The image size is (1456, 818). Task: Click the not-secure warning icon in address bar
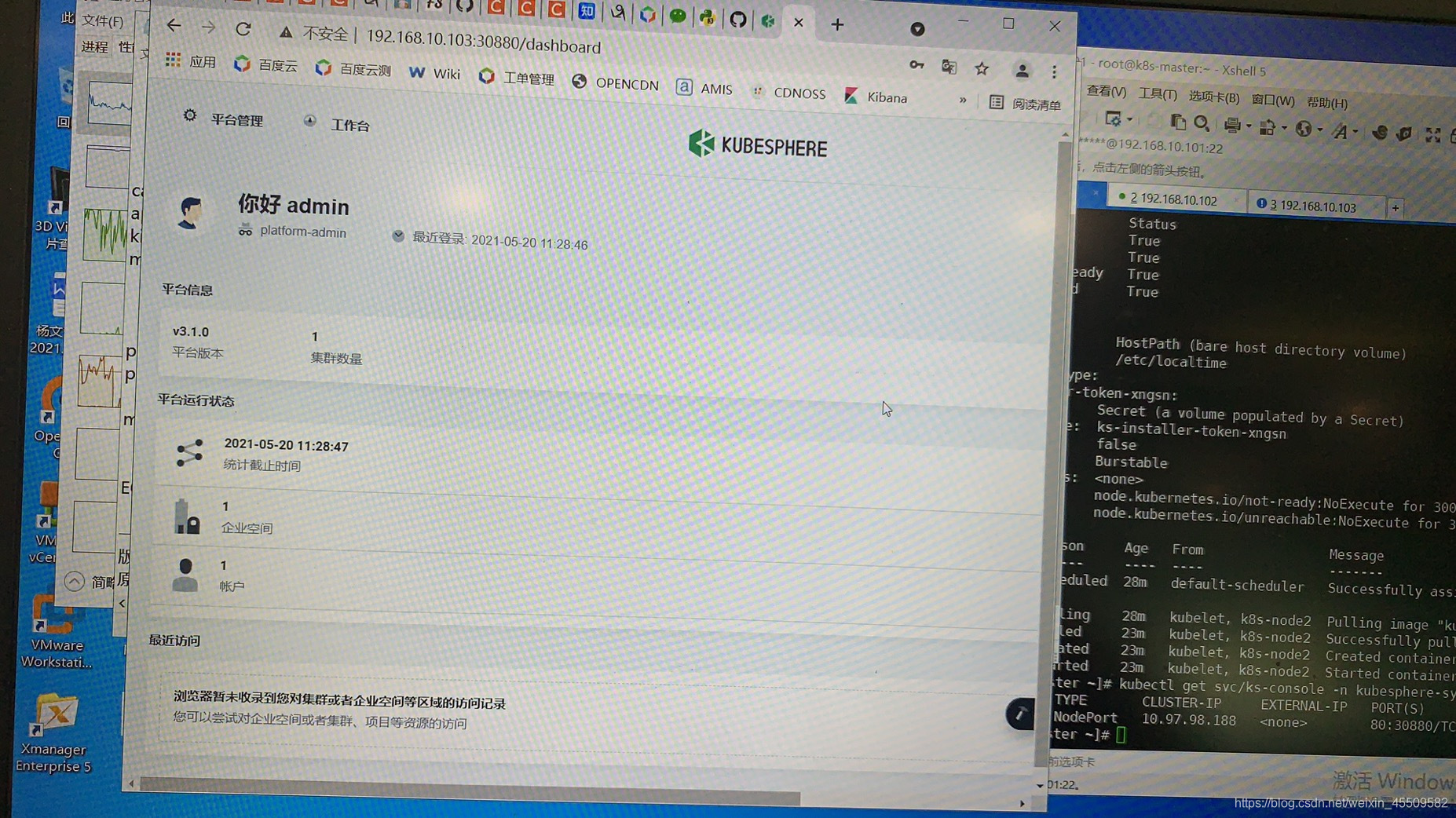point(286,32)
